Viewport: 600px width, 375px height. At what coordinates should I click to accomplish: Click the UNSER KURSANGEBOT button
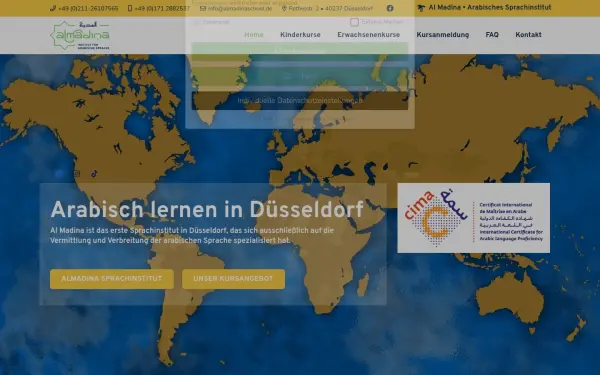[233, 279]
